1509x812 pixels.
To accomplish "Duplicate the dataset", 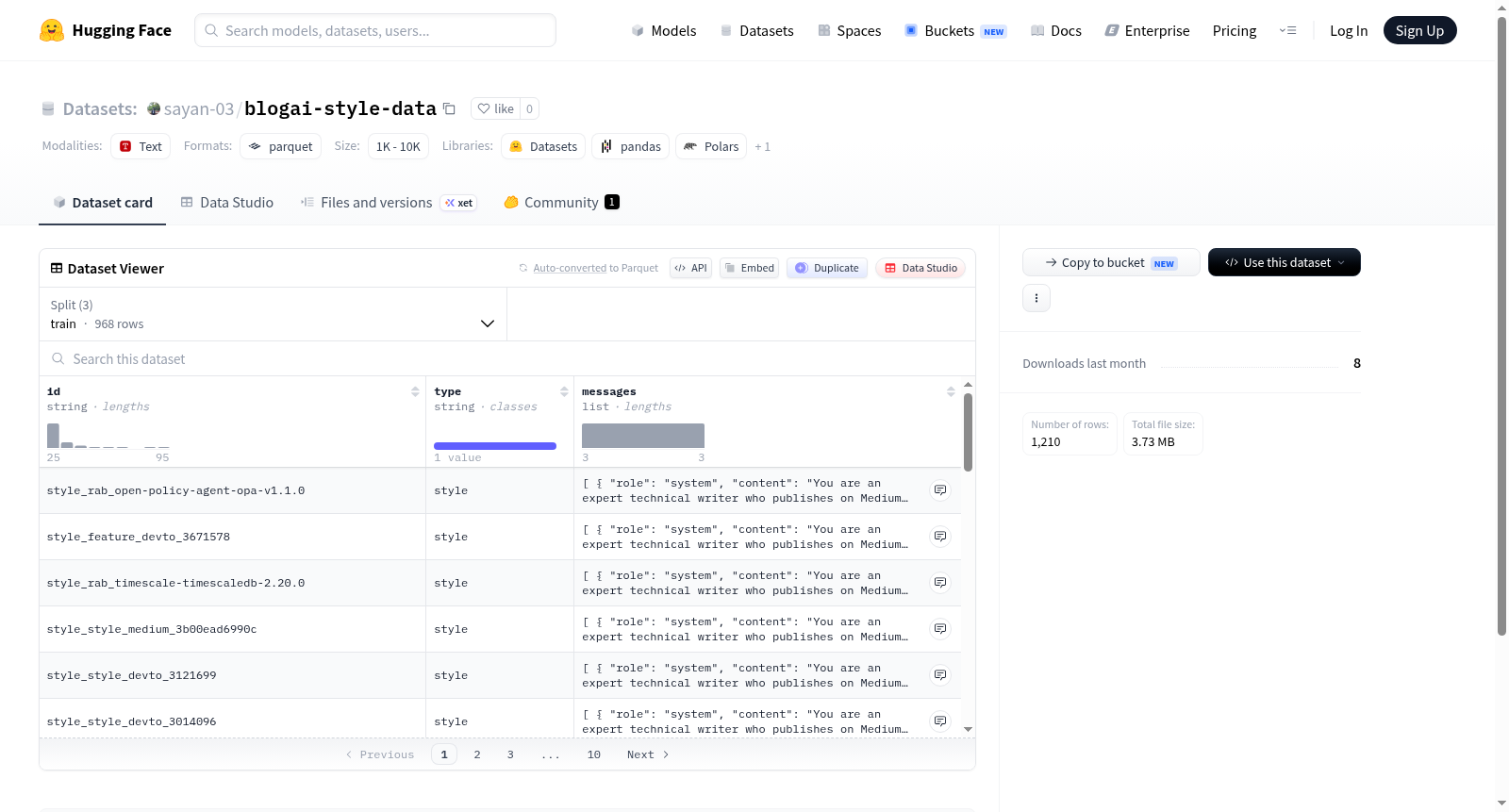I will pos(827,268).
